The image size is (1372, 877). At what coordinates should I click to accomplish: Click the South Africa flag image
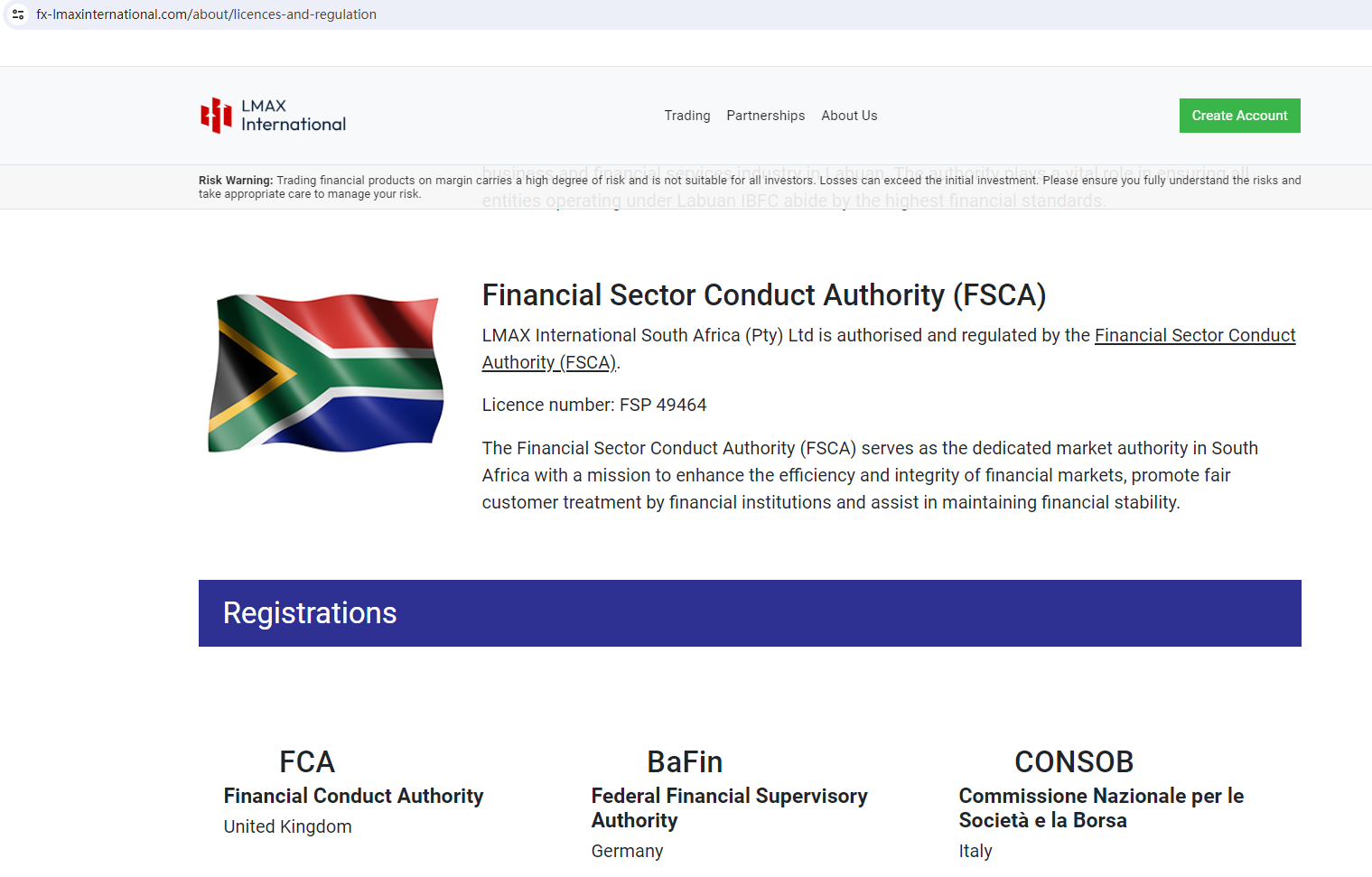point(326,372)
